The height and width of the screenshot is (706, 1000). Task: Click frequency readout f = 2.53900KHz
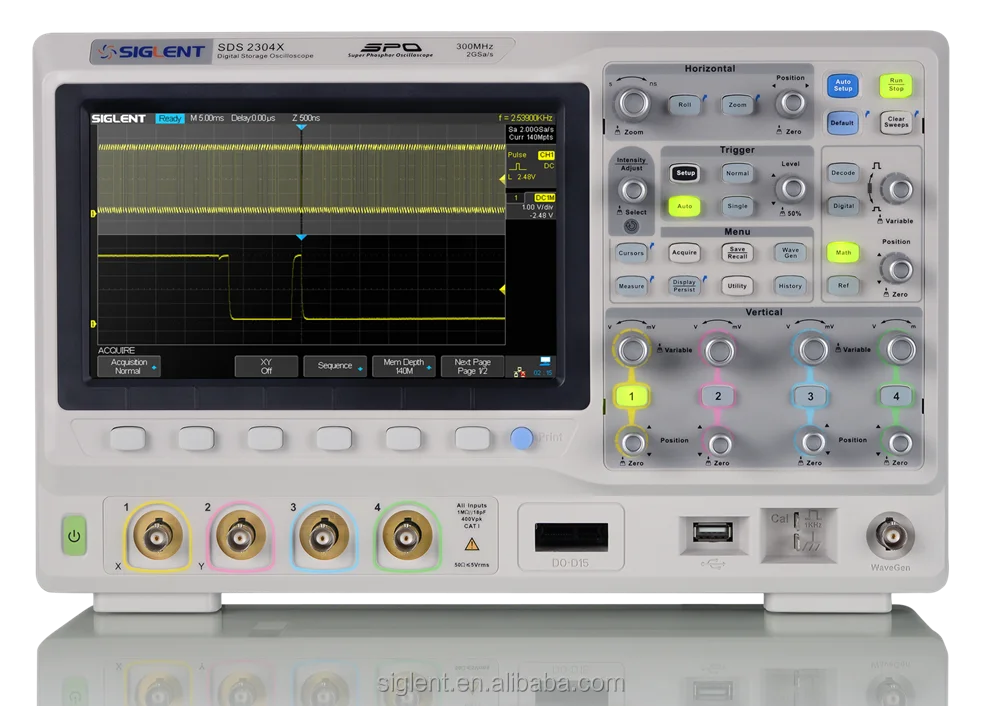(526, 118)
